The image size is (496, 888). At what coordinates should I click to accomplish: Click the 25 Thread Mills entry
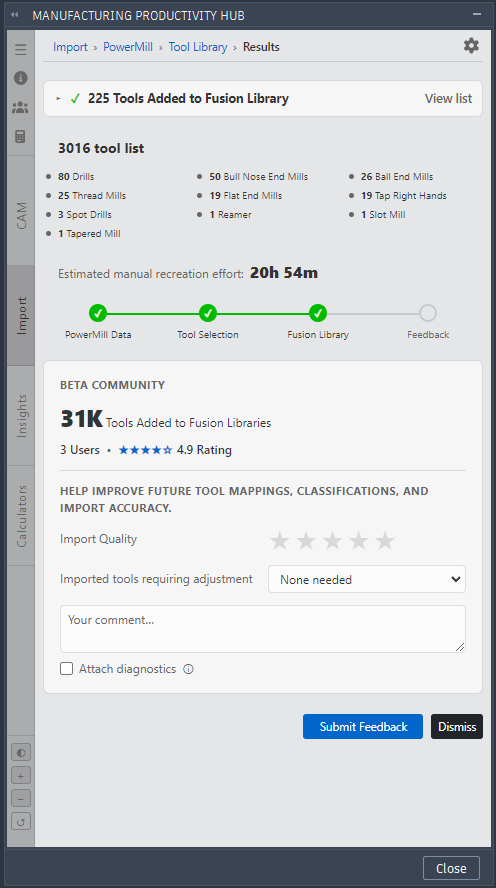92,196
